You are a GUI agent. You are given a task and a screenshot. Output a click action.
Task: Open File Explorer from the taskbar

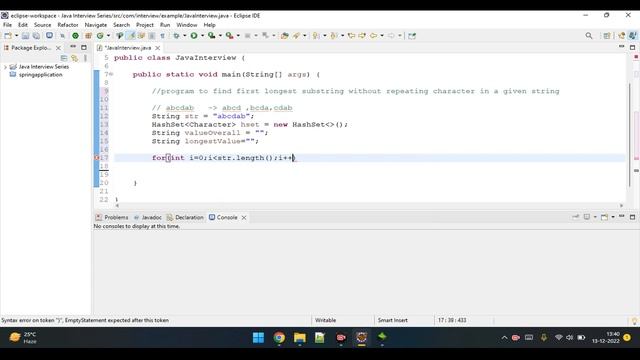(x=300, y=338)
